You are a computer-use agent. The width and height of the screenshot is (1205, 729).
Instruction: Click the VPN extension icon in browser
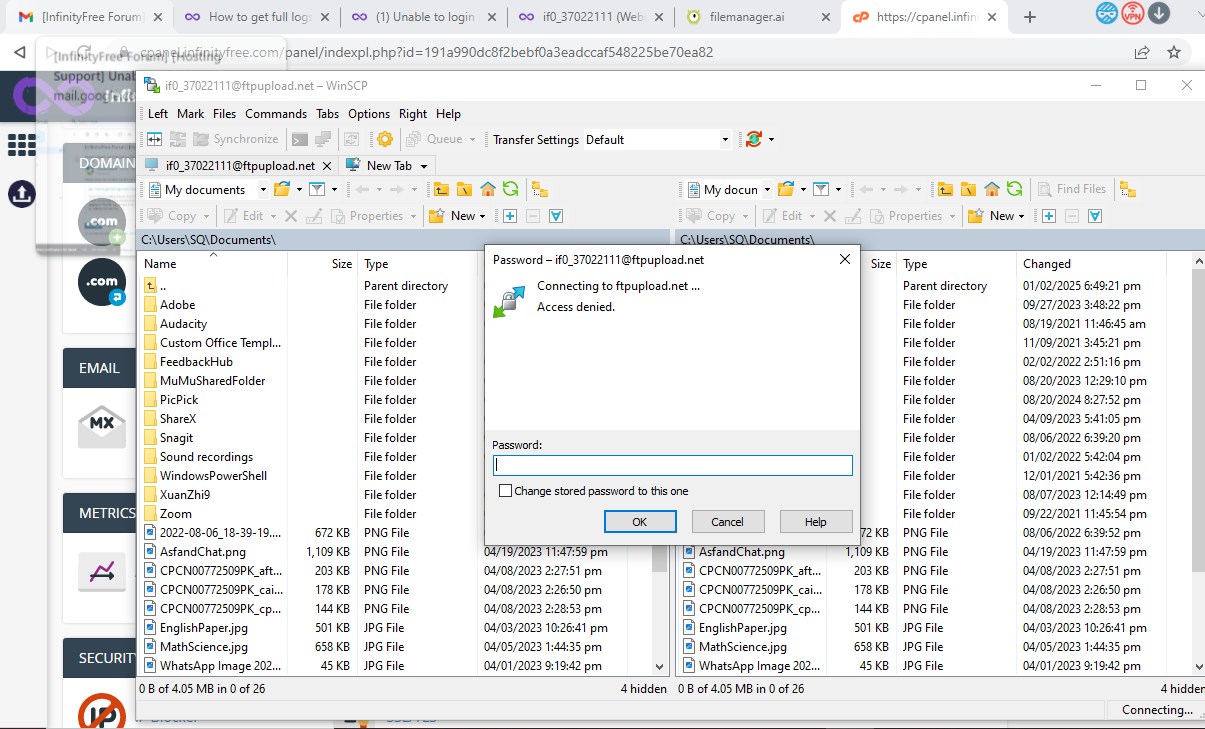coord(1133,13)
